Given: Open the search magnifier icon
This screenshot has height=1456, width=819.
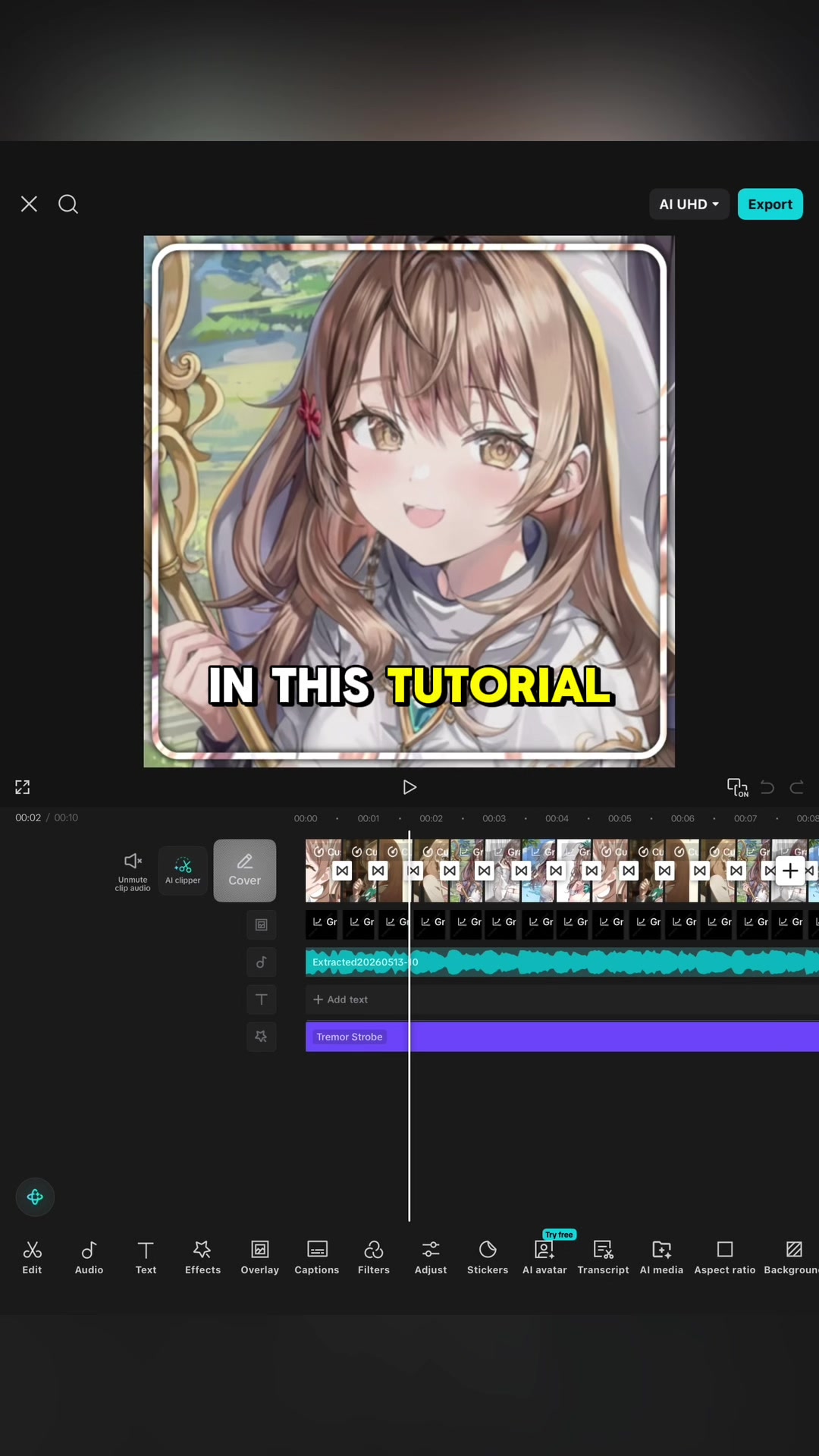Looking at the screenshot, I should pyautogui.click(x=68, y=204).
